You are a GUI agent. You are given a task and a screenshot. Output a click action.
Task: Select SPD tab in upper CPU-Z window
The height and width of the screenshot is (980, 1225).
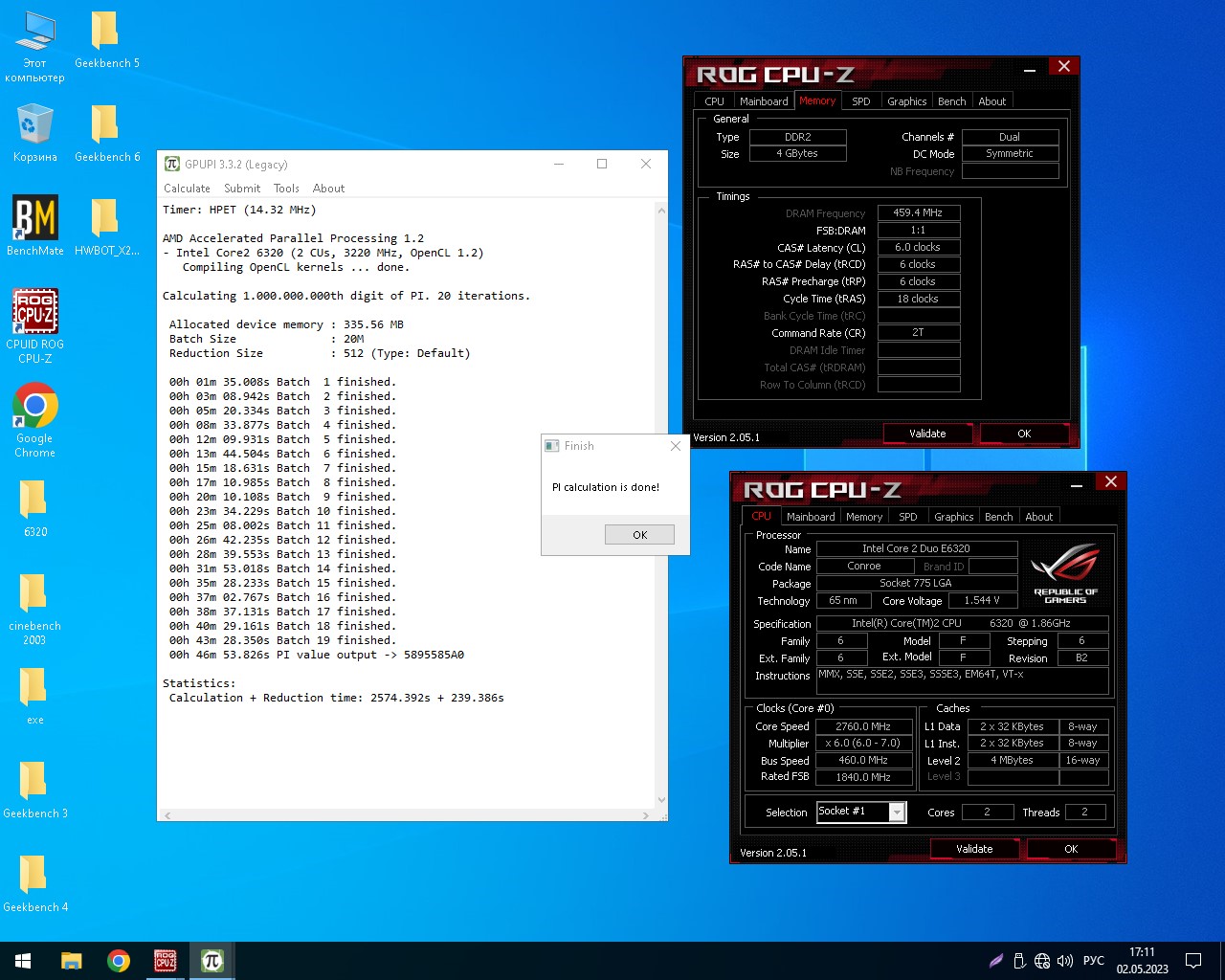coord(861,101)
